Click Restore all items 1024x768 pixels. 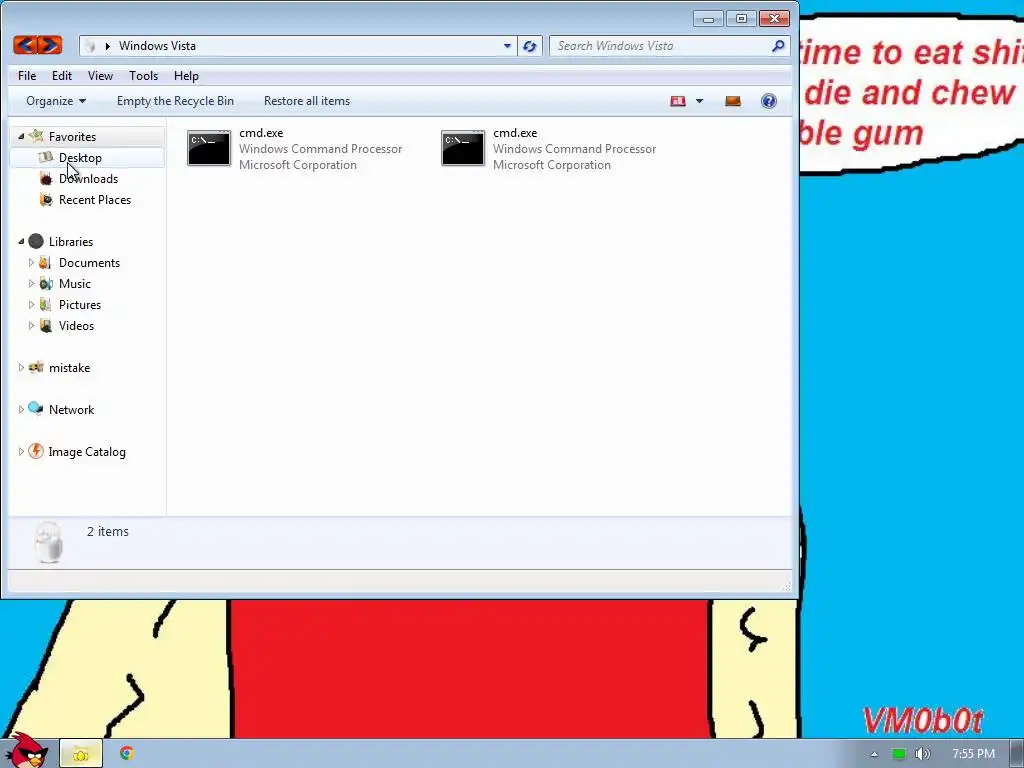307,101
